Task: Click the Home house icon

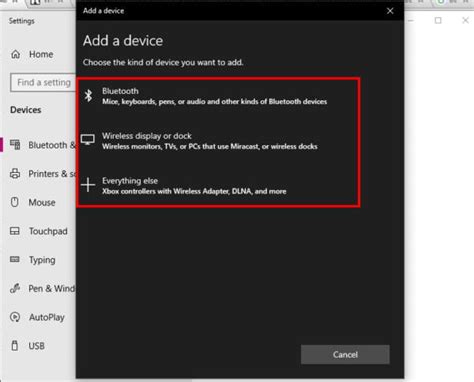Action: tap(15, 54)
